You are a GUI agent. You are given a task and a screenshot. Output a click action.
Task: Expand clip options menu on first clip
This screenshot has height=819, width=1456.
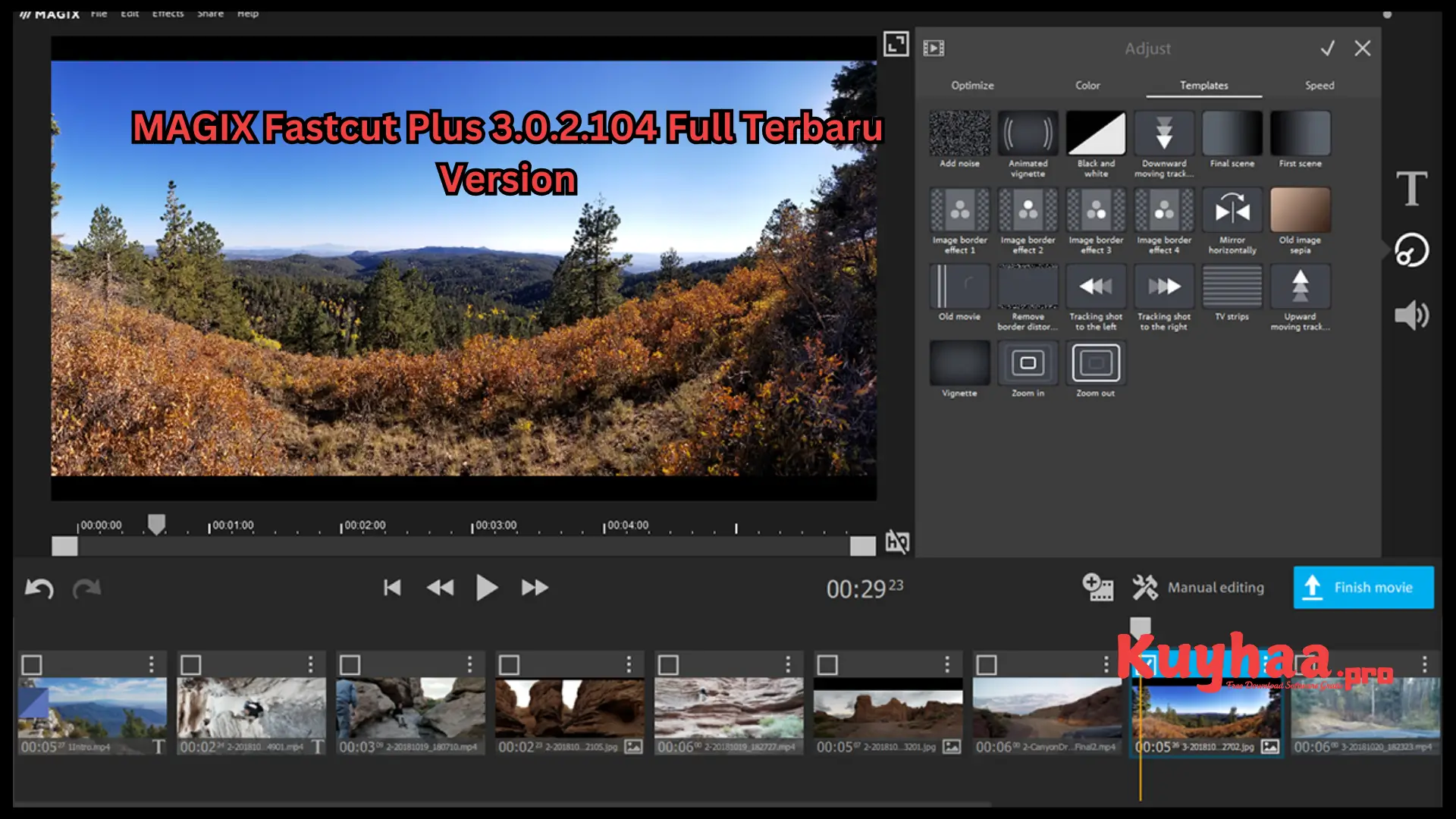tap(152, 665)
